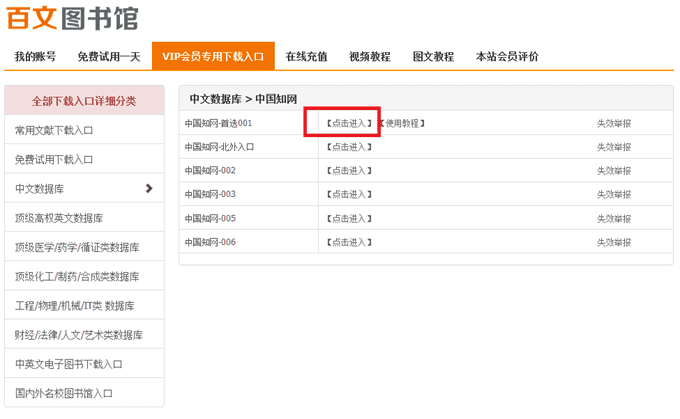Click 点击进入 for 中国知网-003
The image size is (680, 419).
pos(349,194)
